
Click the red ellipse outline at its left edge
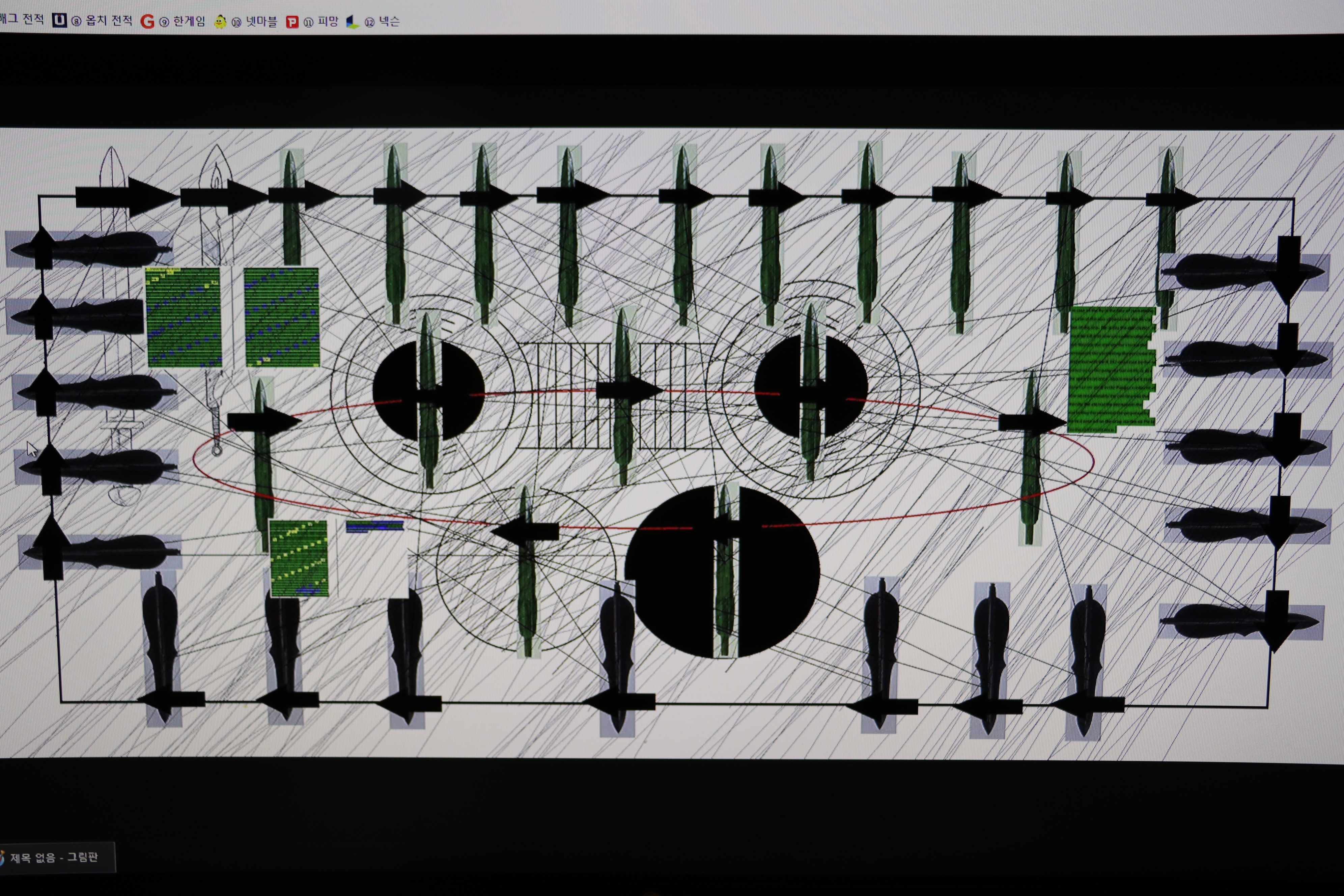pyautogui.click(x=194, y=458)
